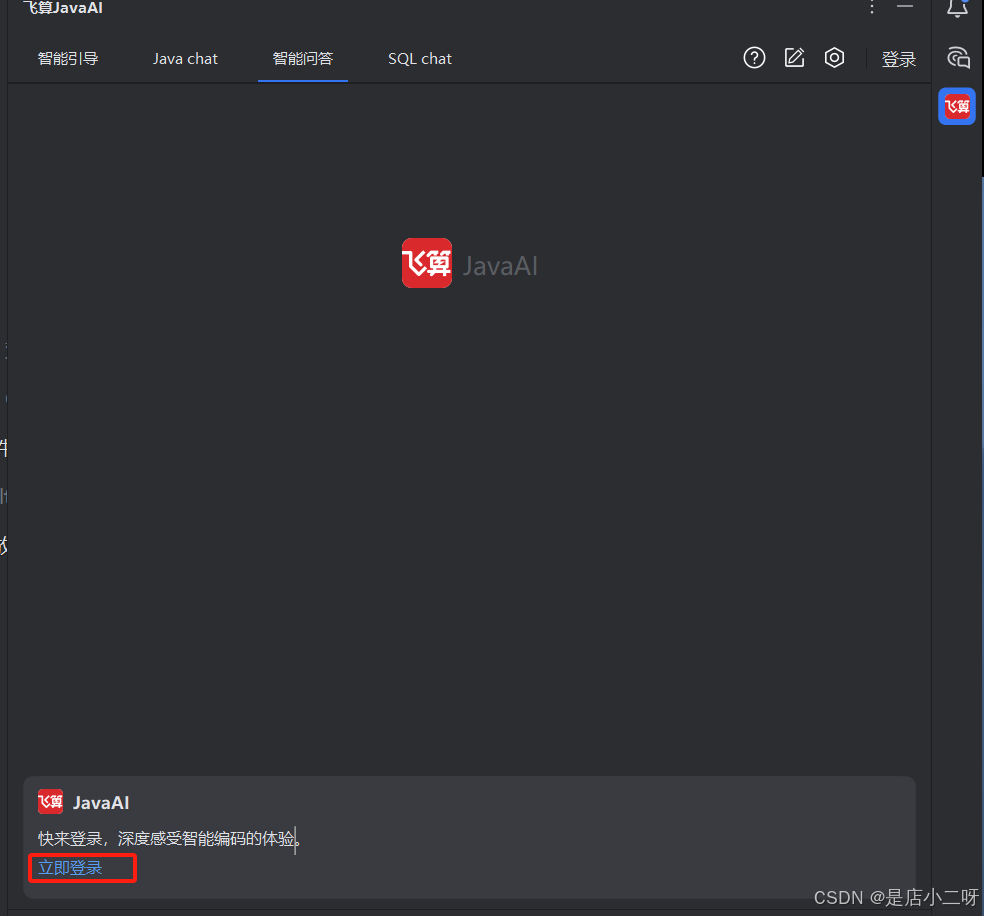Open the vertical three-dot options menu
This screenshot has height=916, width=984.
(x=872, y=8)
